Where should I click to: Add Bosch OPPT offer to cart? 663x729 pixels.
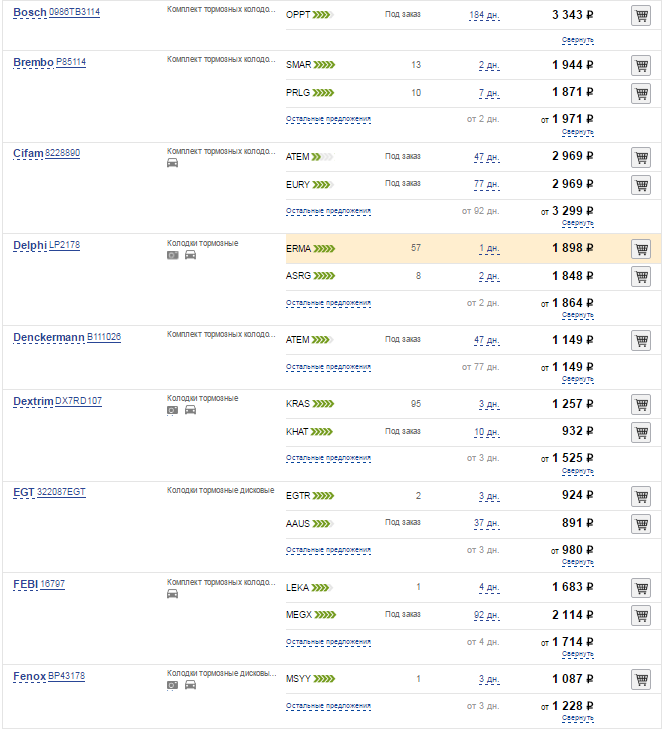tap(641, 15)
